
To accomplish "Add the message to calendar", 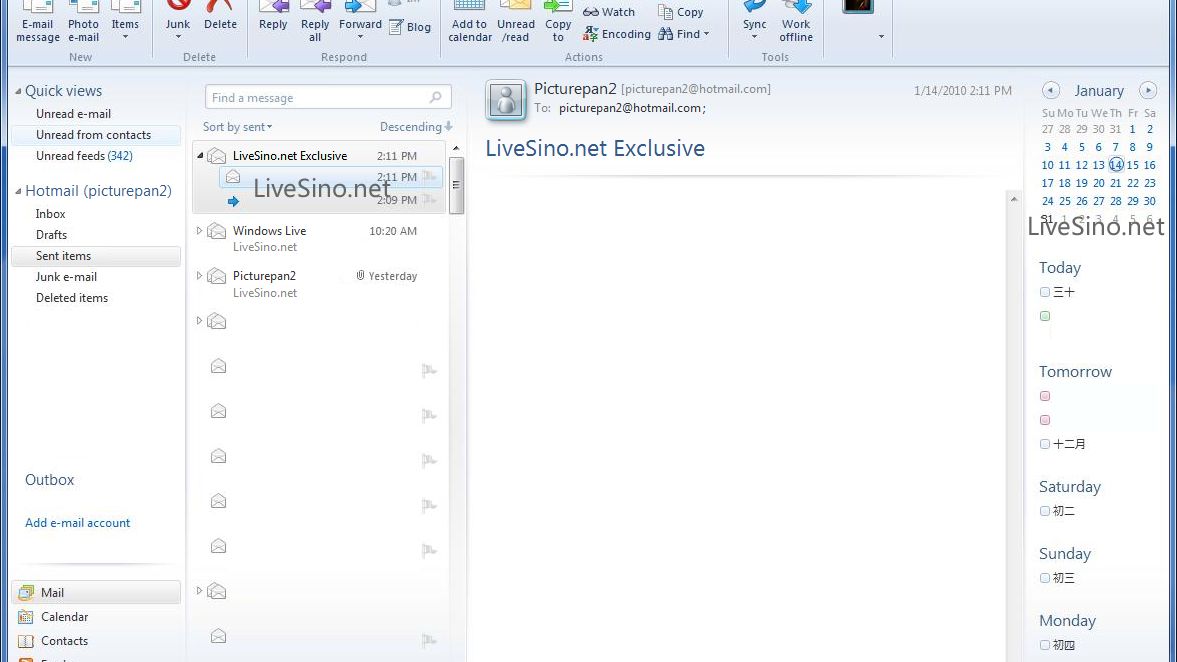I will click(x=469, y=22).
